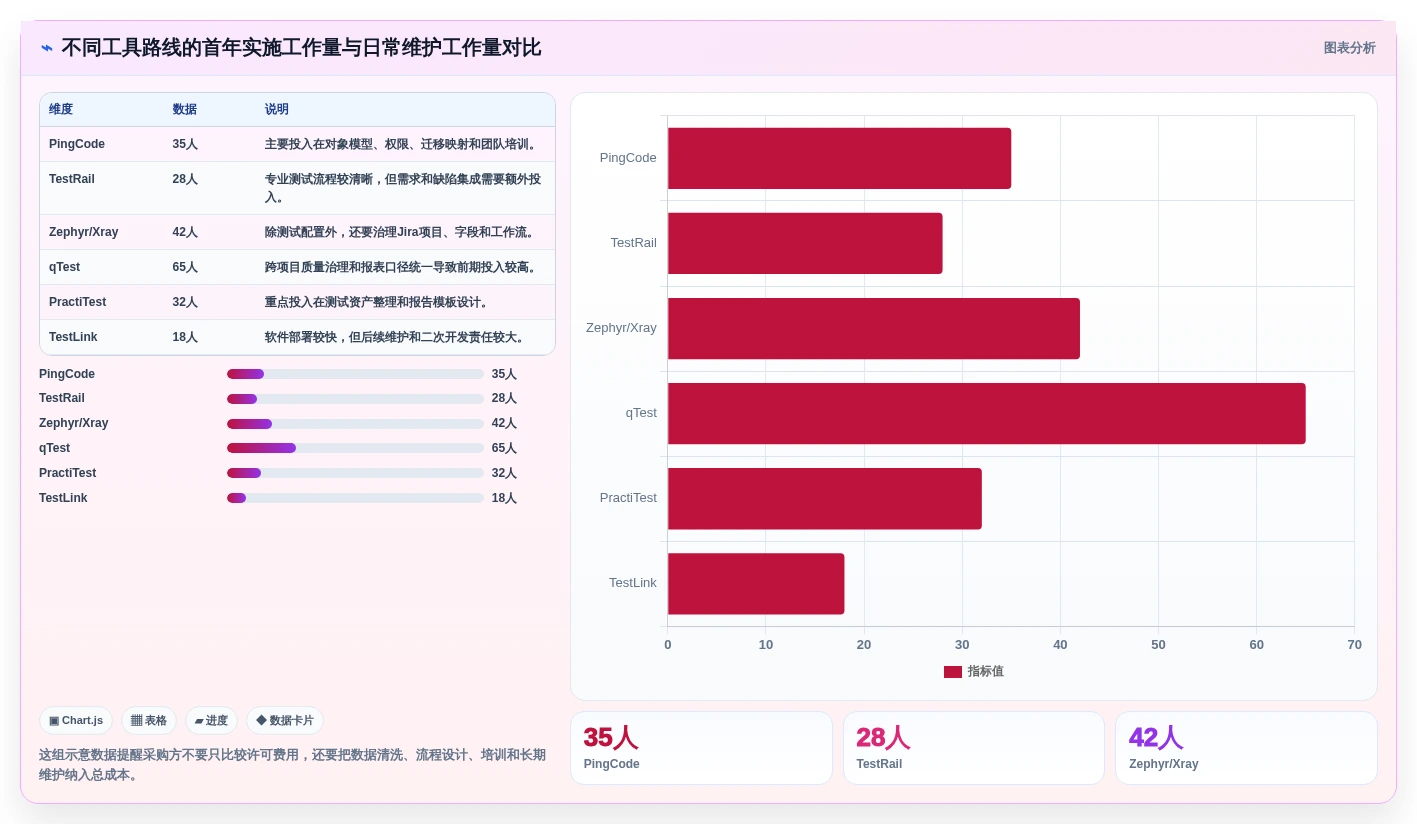The height and width of the screenshot is (824, 1417).
Task: Click the PractiTest progress bar
Action: tap(355, 473)
